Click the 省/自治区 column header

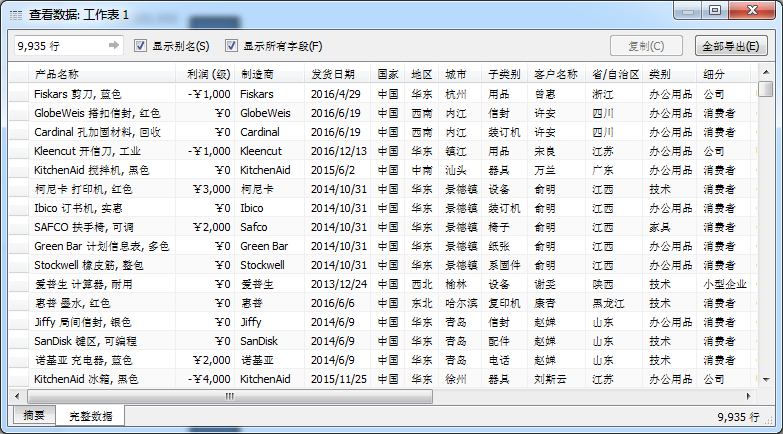pos(614,74)
